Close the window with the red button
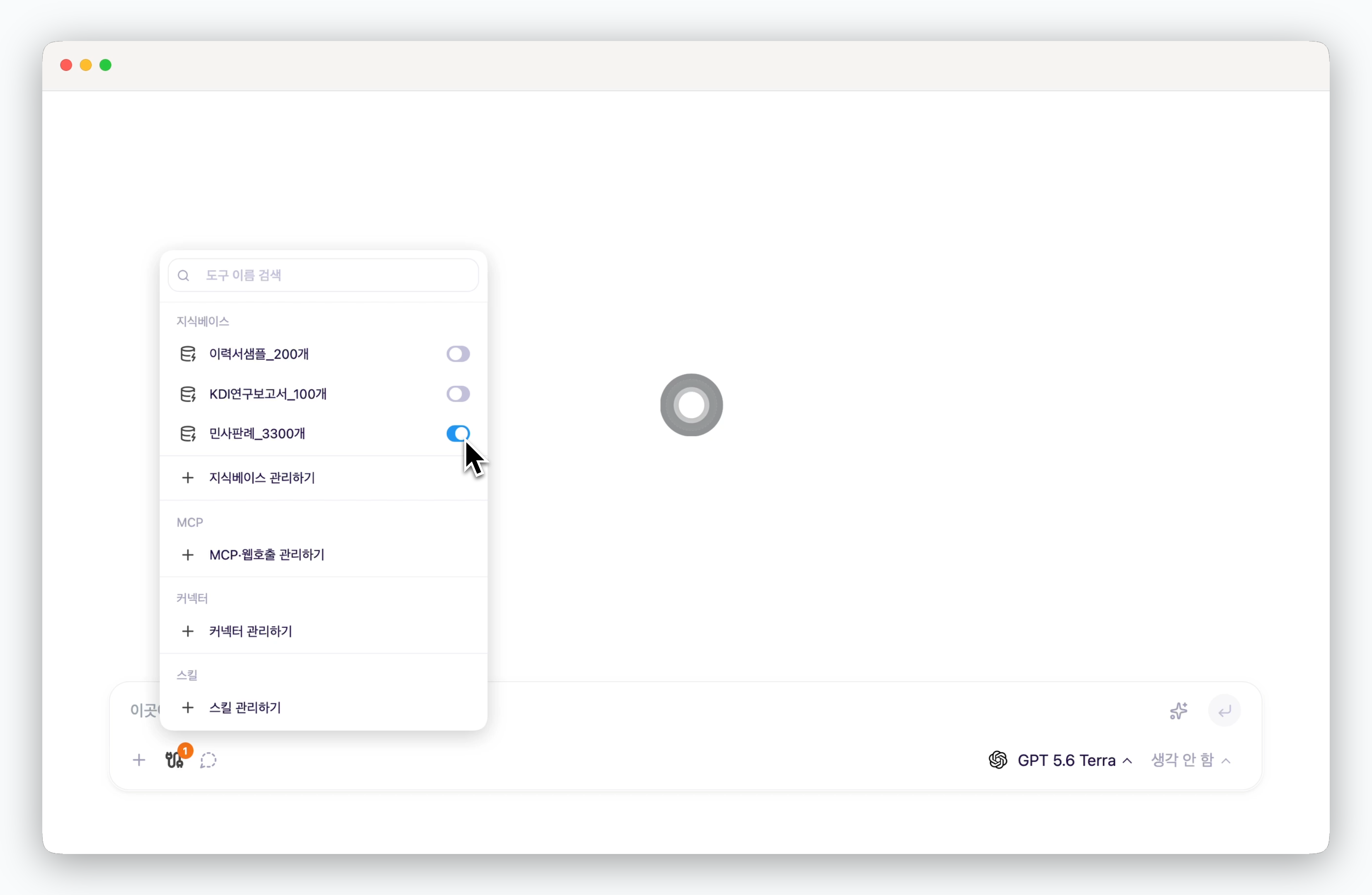Viewport: 1372px width, 895px height. point(66,65)
